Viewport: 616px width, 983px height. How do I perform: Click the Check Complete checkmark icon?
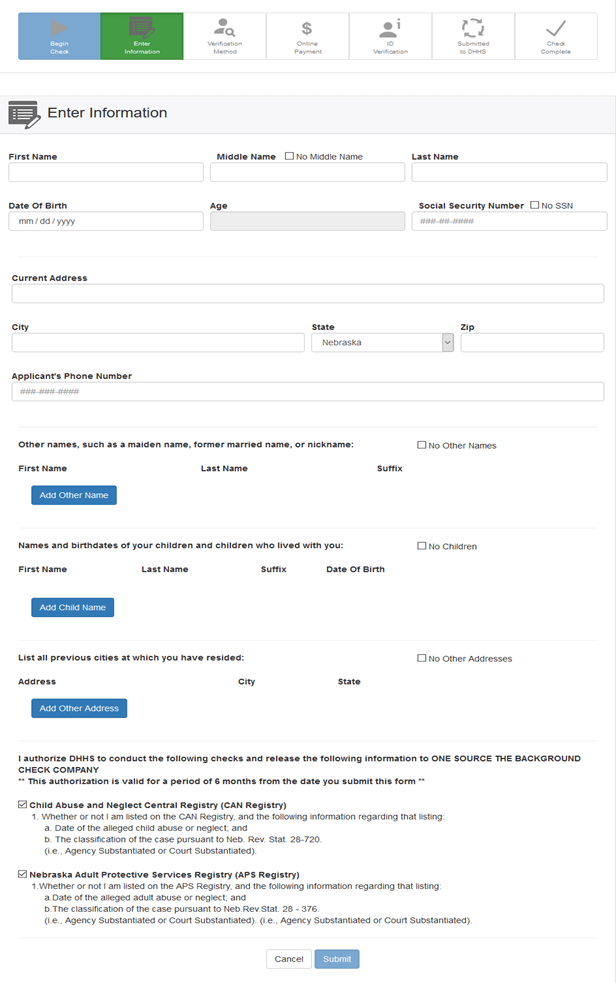pyautogui.click(x=556, y=27)
